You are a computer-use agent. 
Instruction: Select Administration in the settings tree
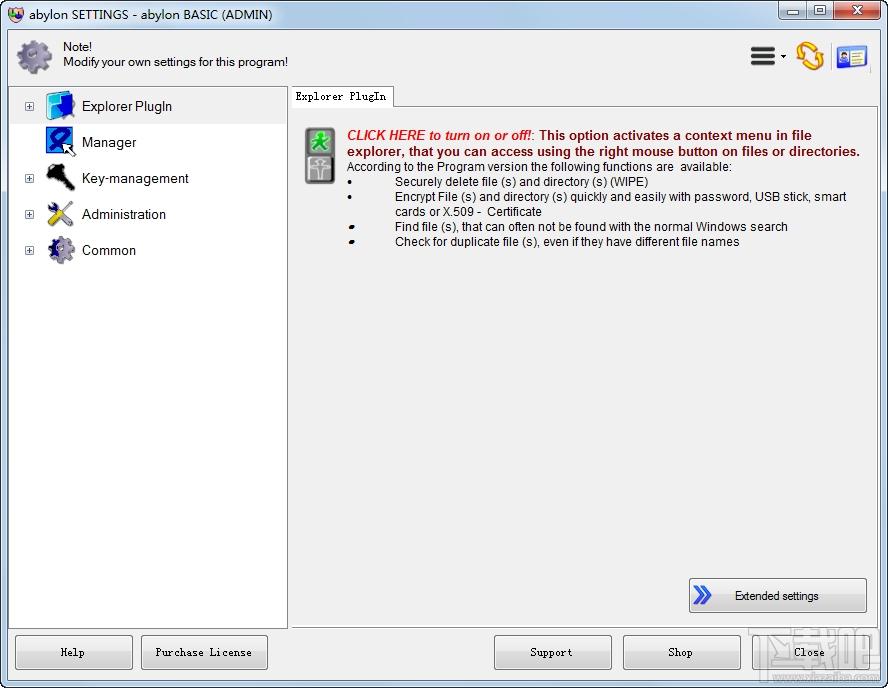tap(123, 215)
